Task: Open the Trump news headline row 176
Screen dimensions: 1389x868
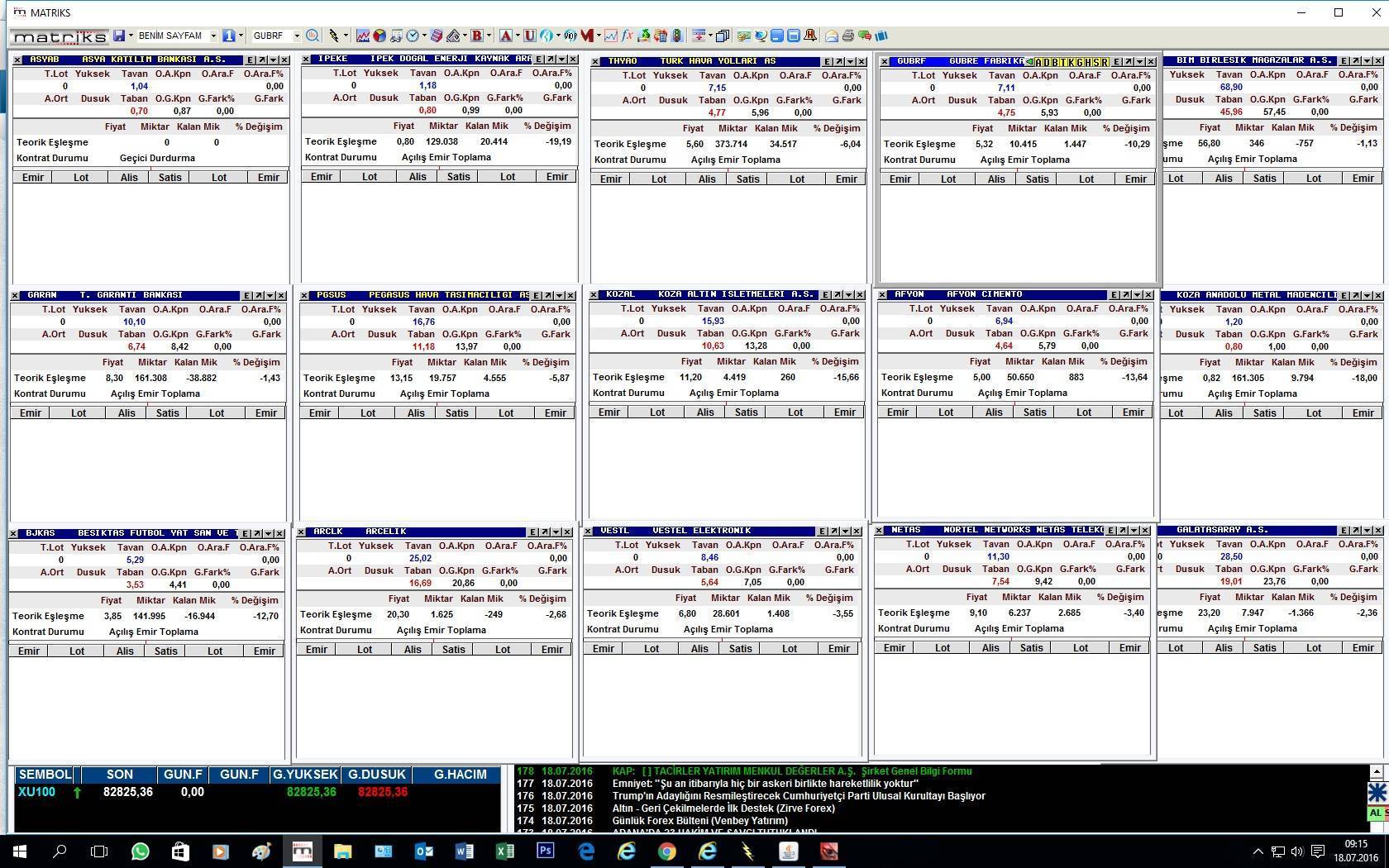Action: [x=798, y=796]
